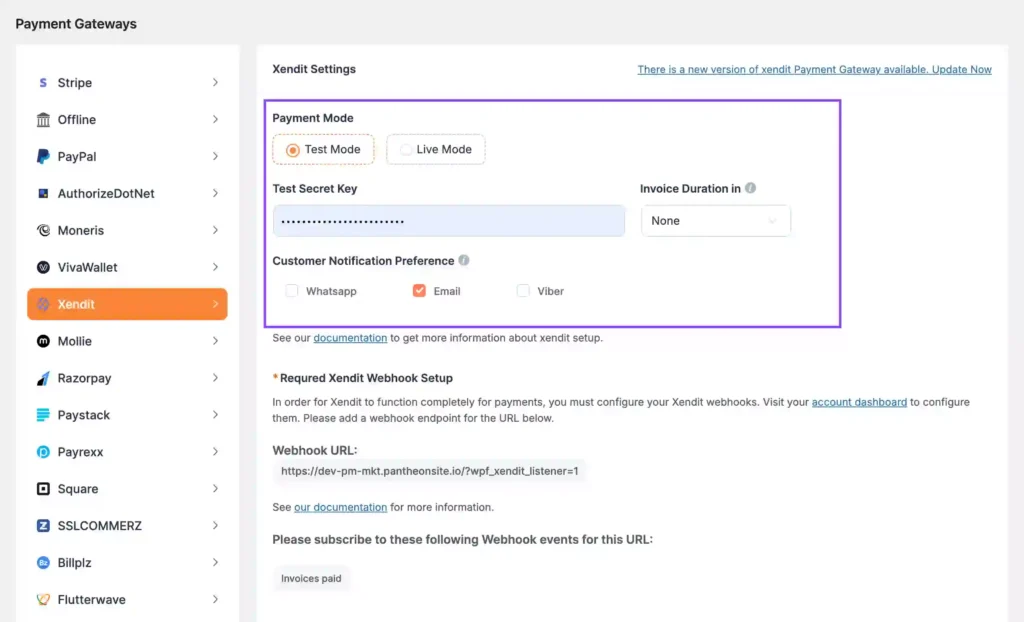The height and width of the screenshot is (622, 1024).
Task: Open the Offline gateway menu item
Action: [127, 120]
